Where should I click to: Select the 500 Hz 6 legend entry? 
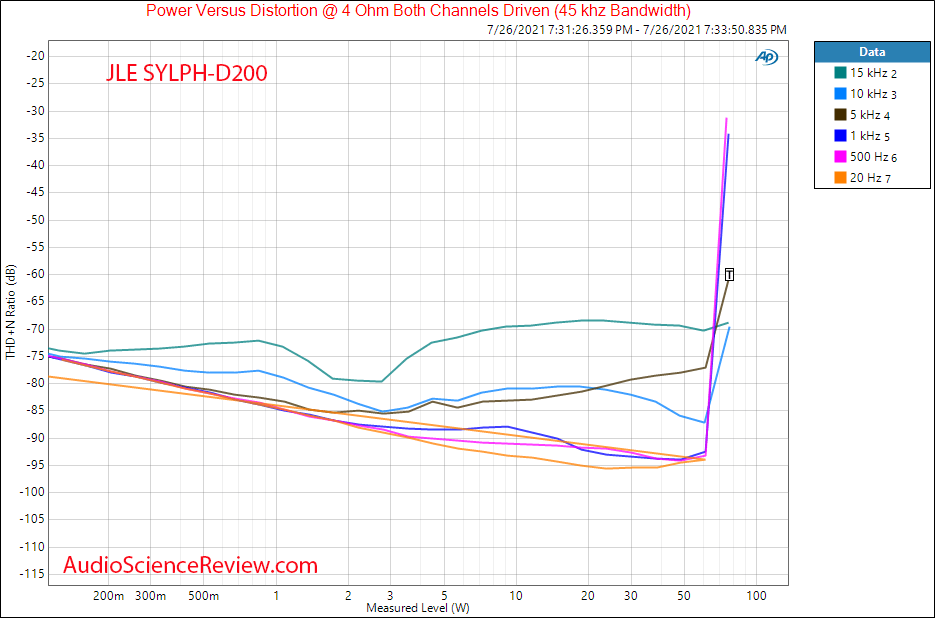pyautogui.click(x=866, y=157)
